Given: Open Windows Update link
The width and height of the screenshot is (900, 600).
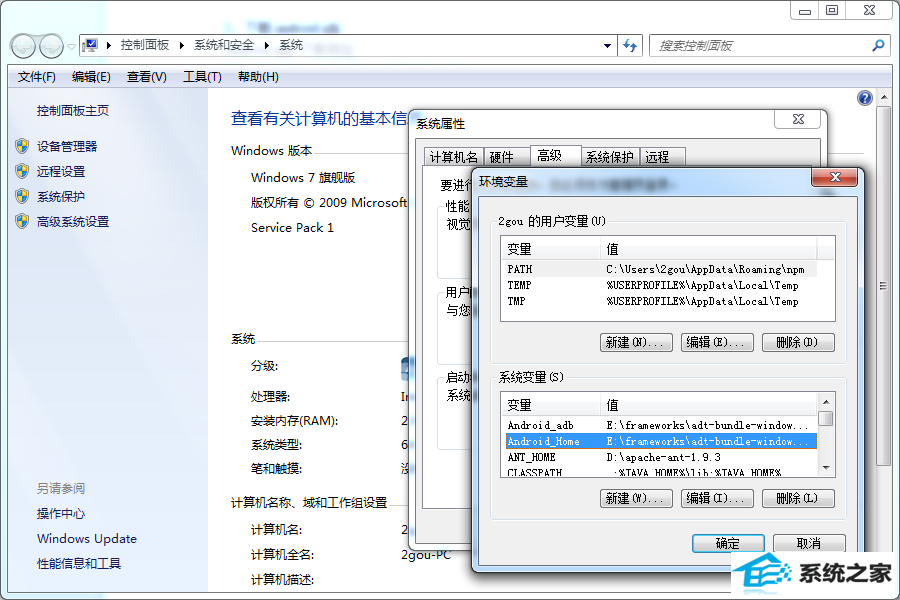Looking at the screenshot, I should [x=87, y=539].
